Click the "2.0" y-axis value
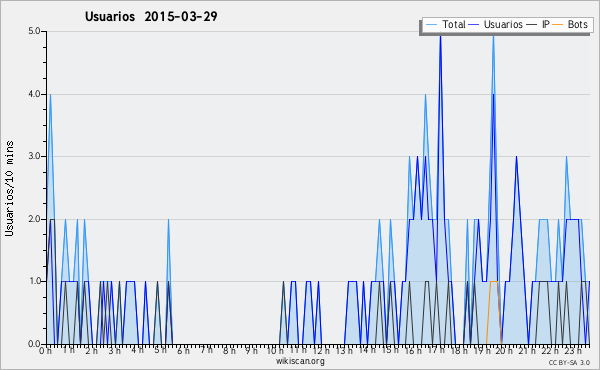Screen dimensions: 600x370 coord(34,219)
